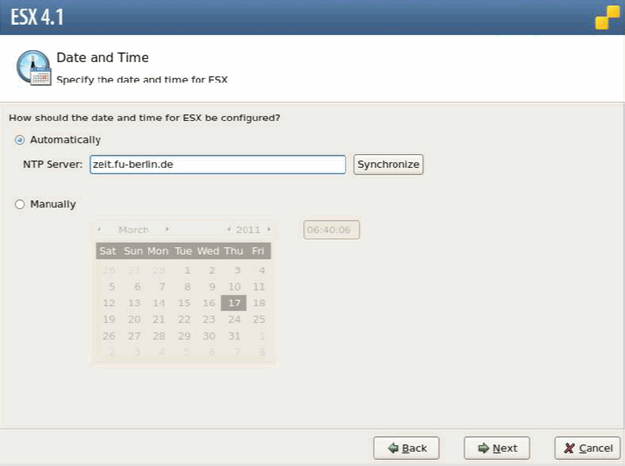
Task: Click the Back button
Action: click(x=406, y=448)
